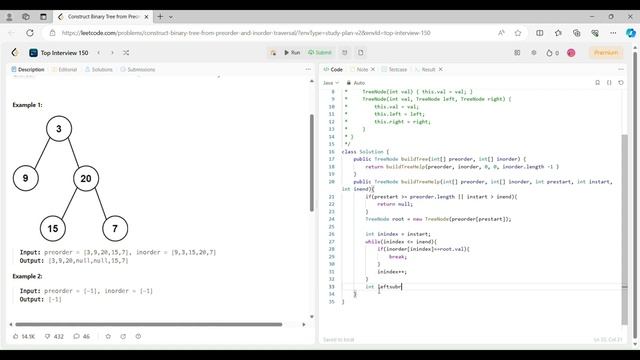This screenshot has width=640, height=360.
Task: Go to the next problem arrow
Action: click(112, 53)
